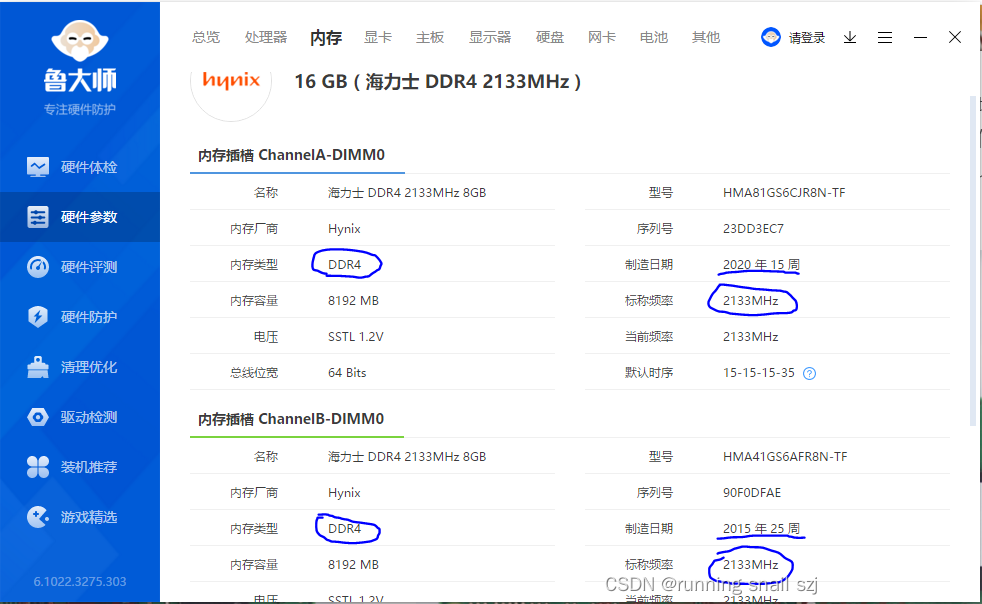The height and width of the screenshot is (604, 982).
Task: Click serial number 23DD3EC7
Action: click(x=753, y=229)
